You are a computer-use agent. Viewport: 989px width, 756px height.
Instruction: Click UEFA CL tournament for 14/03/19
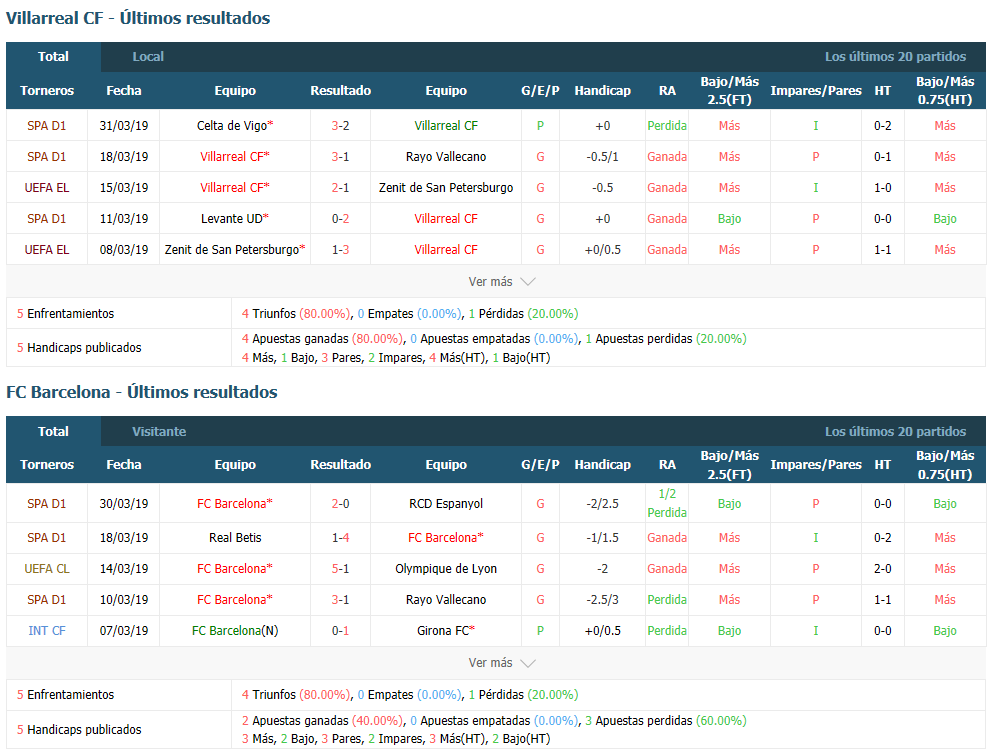[47, 569]
